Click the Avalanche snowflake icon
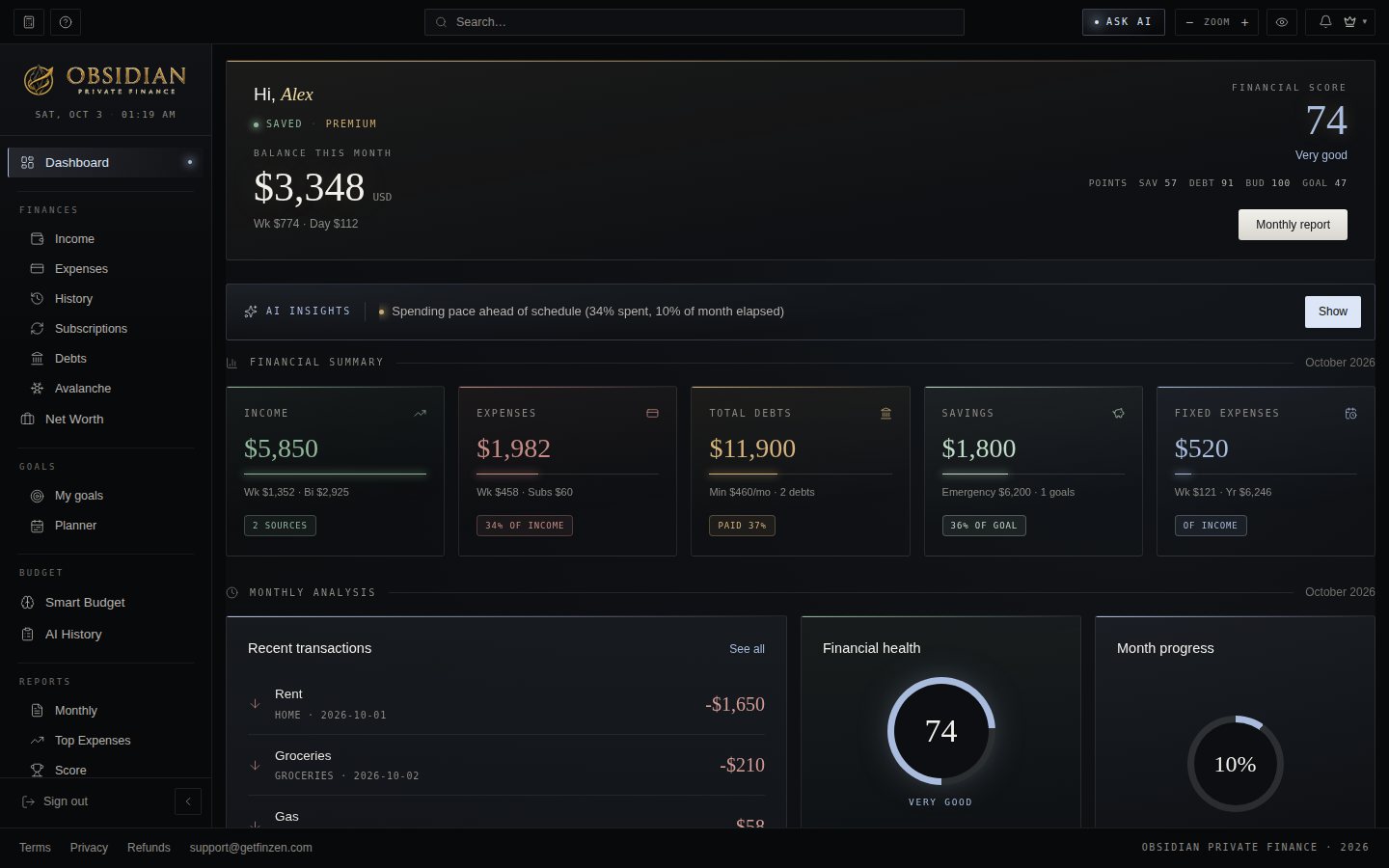 coord(37,388)
